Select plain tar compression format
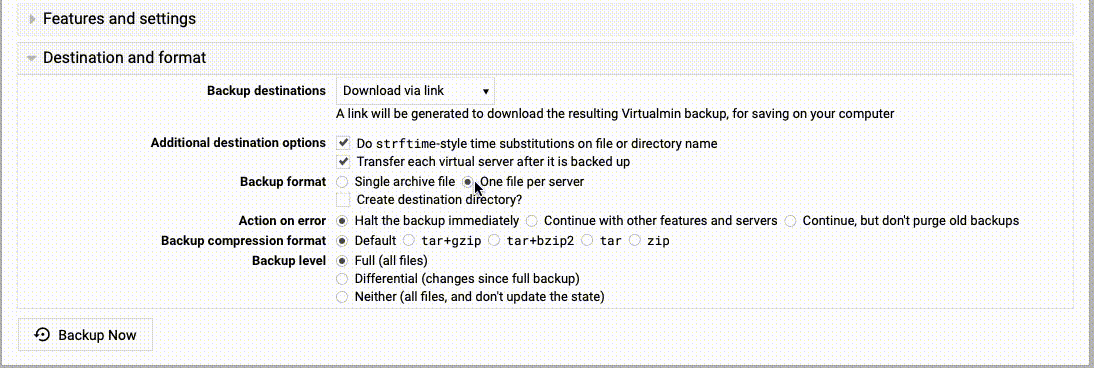The width and height of the screenshot is (1094, 368). tap(587, 241)
